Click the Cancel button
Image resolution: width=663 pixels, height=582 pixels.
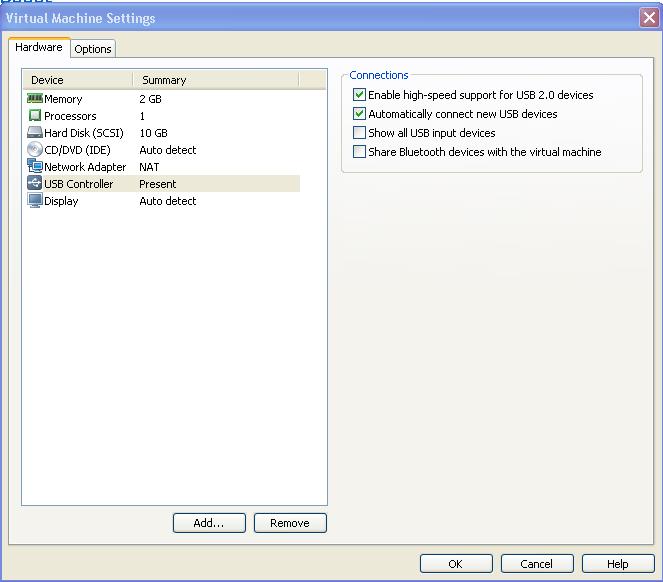coord(537,564)
